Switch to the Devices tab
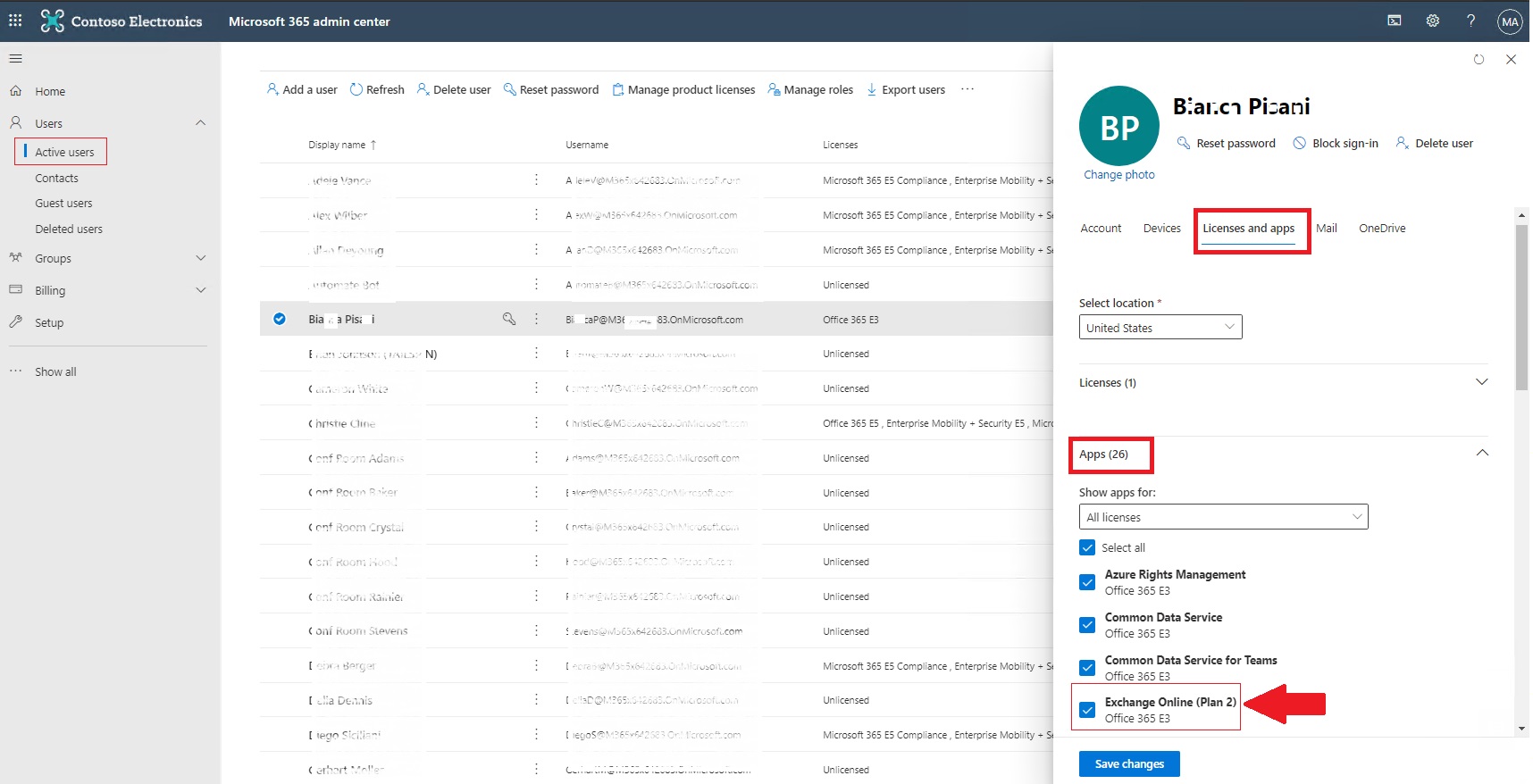Image resolution: width=1533 pixels, height=784 pixels. click(x=1161, y=229)
